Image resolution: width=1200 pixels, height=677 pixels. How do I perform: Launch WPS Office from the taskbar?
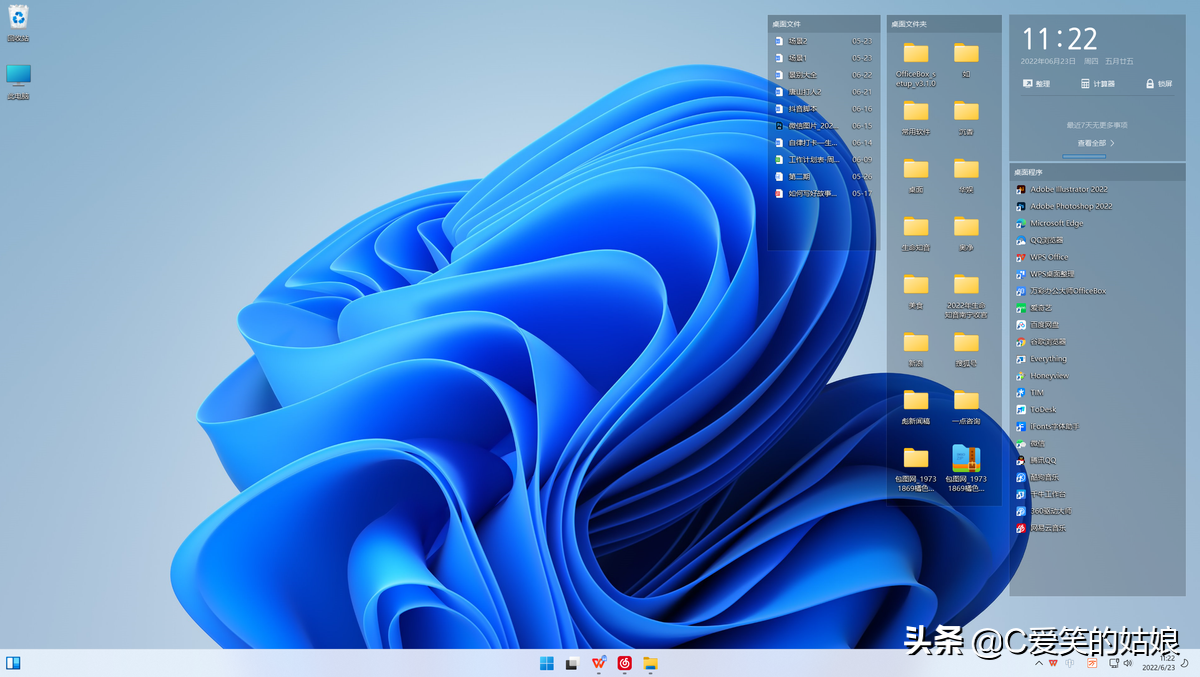[x=598, y=663]
